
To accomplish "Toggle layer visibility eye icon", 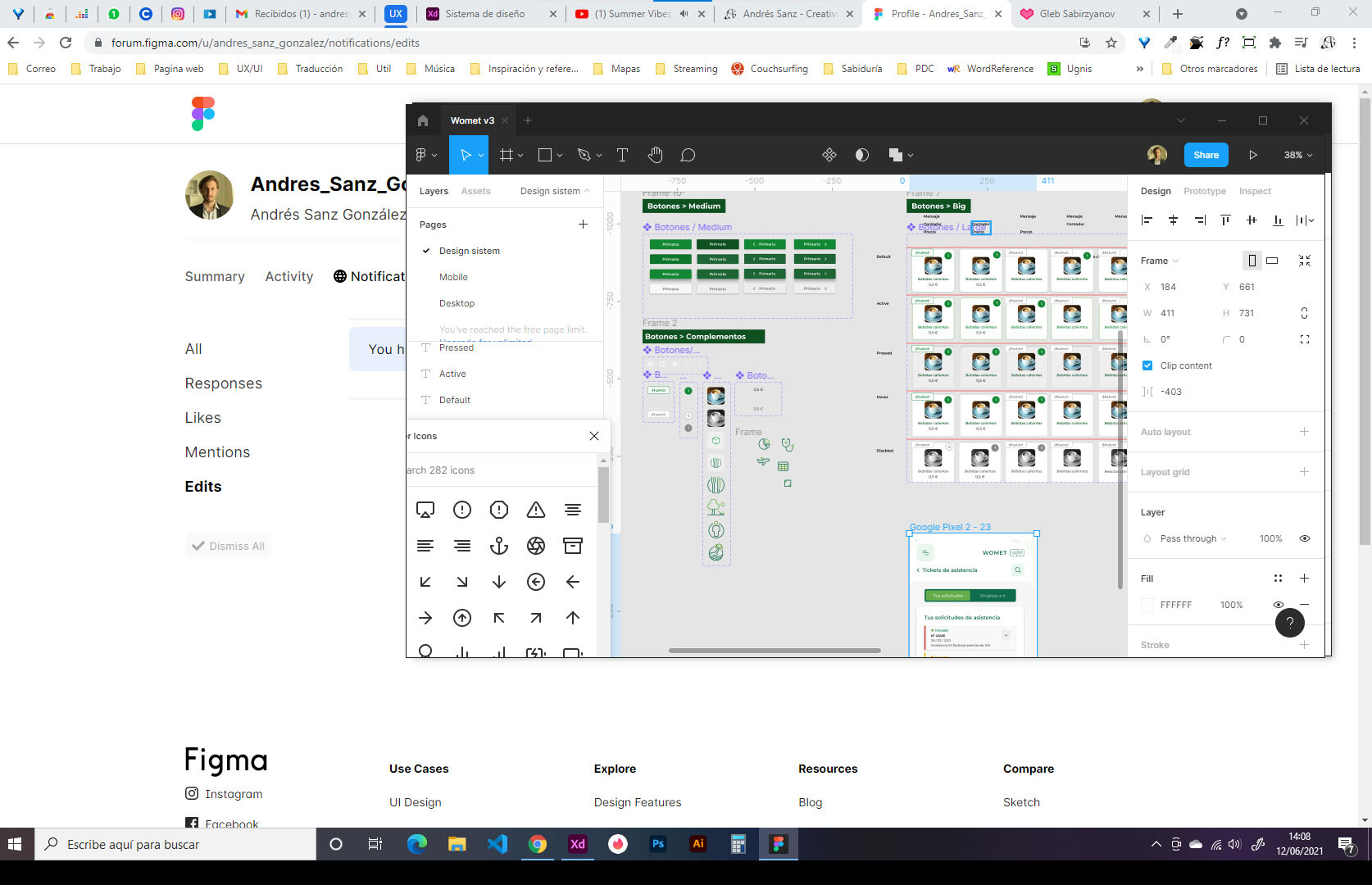I will [x=1305, y=538].
